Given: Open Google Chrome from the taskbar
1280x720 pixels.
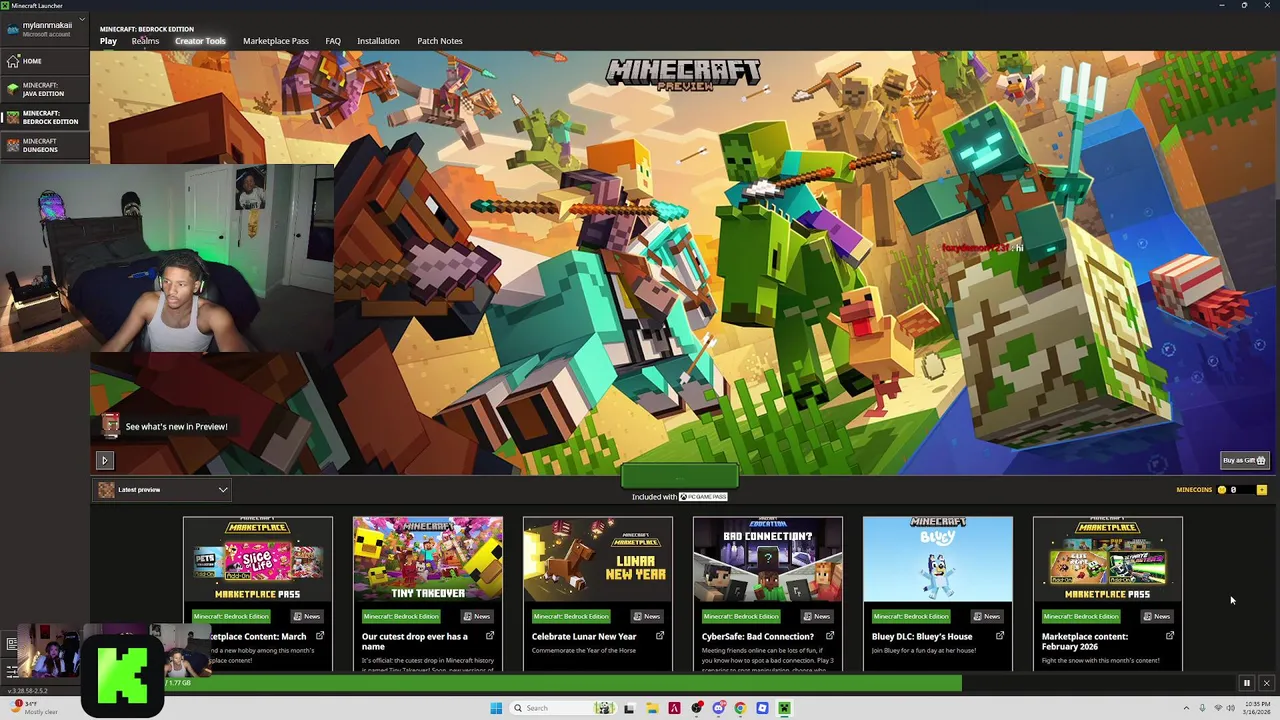Looking at the screenshot, I should [x=740, y=708].
